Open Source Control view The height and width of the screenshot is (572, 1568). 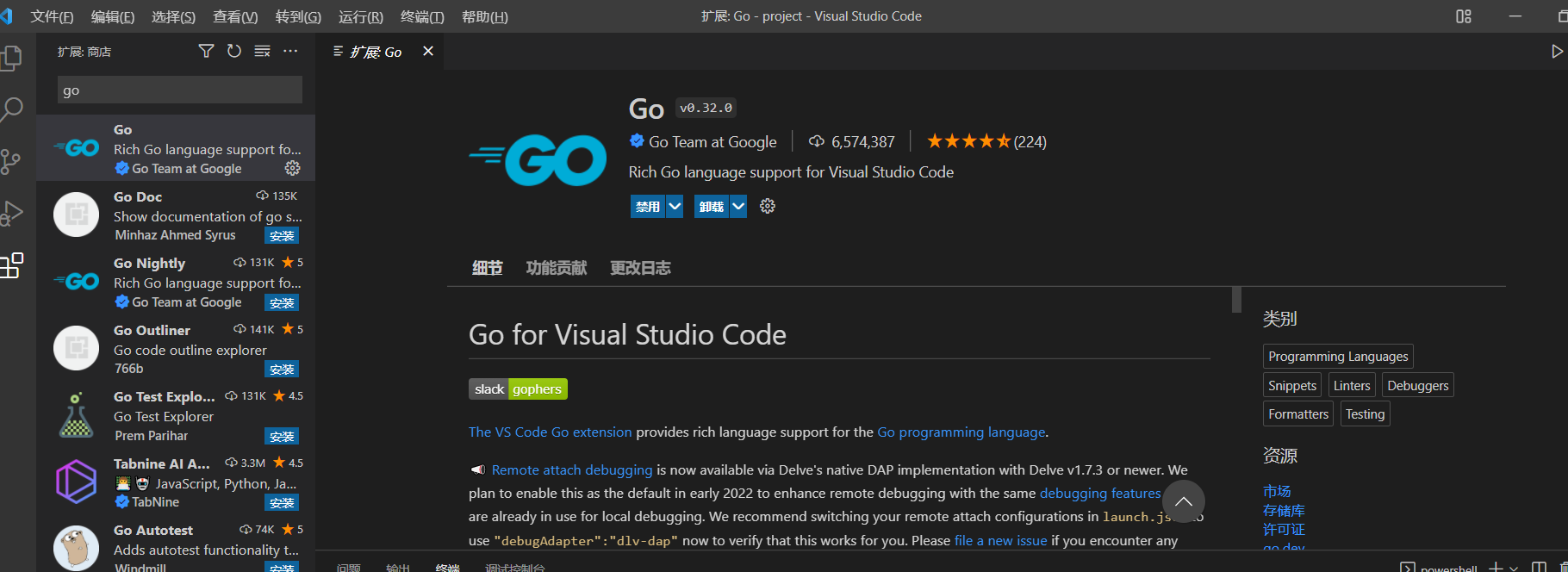tap(12, 161)
